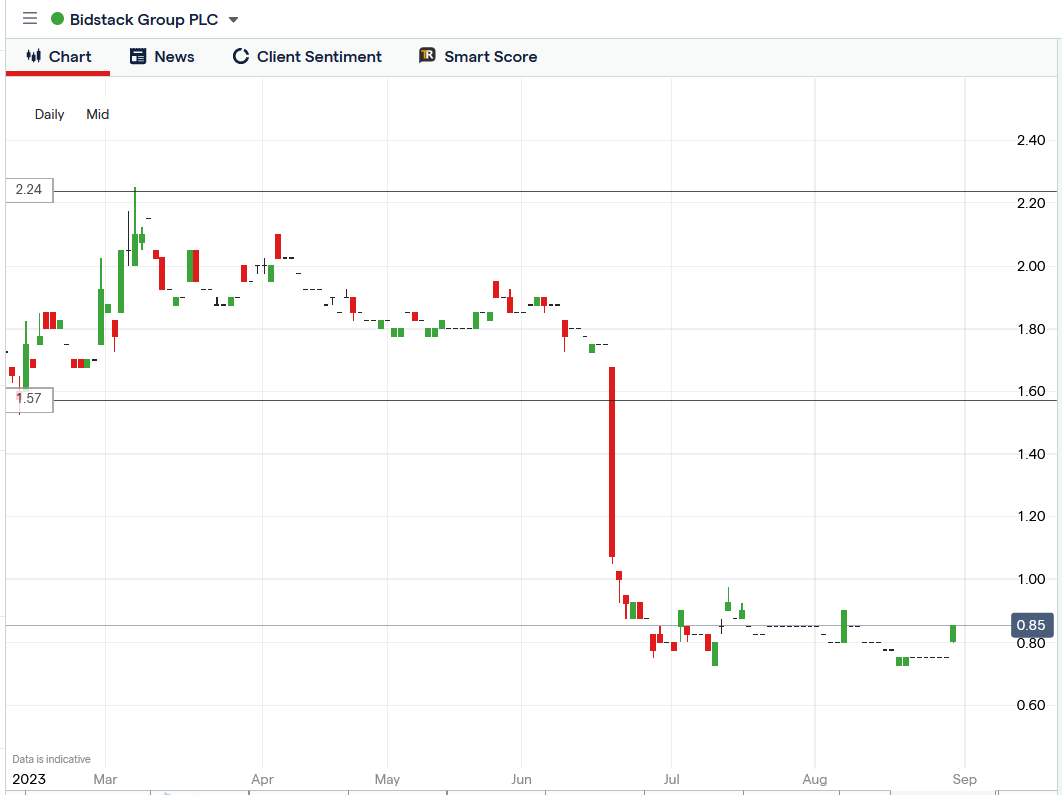1062x795 pixels.
Task: Switch to the Chart tab
Action: coord(58,57)
